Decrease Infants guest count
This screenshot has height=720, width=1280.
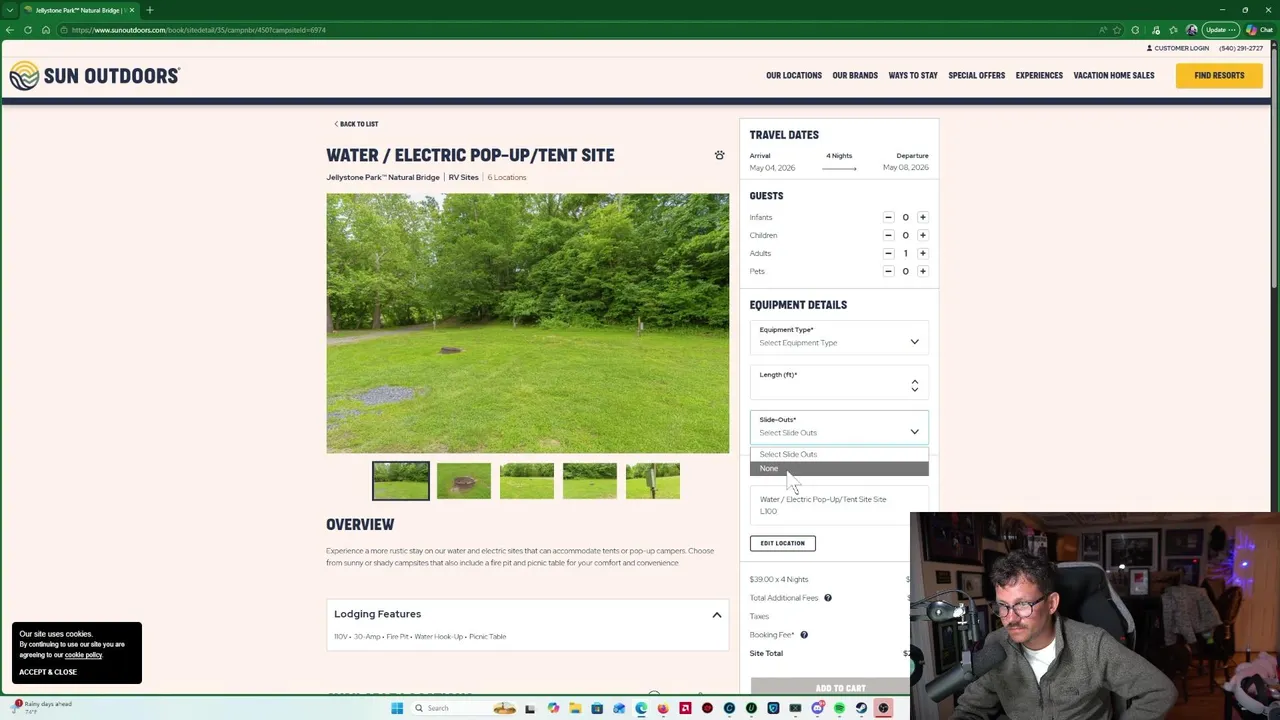point(888,217)
